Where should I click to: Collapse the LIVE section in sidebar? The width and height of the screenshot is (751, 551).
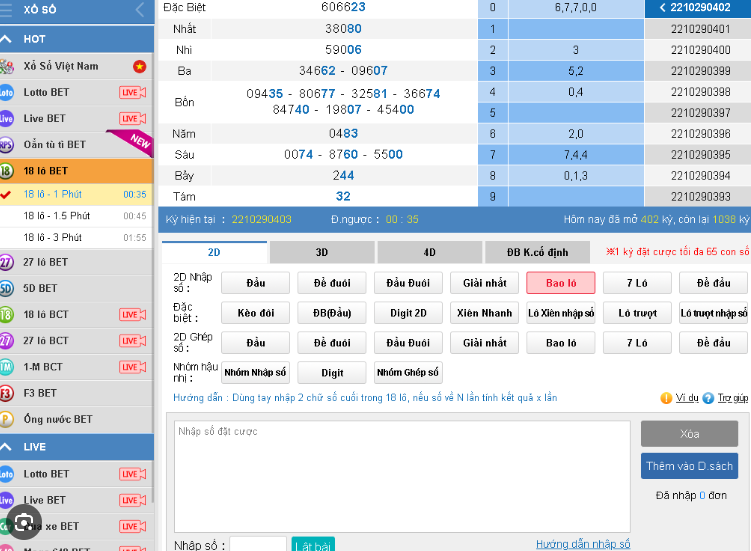pos(9,446)
